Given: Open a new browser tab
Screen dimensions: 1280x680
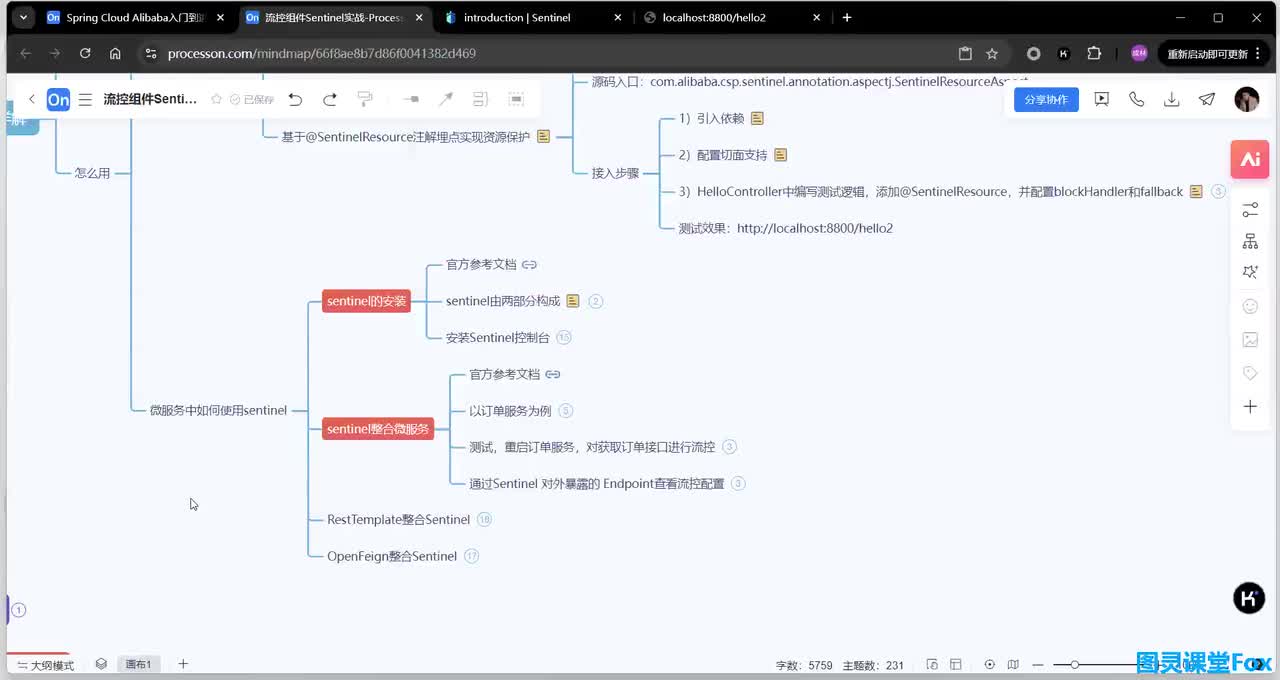Looking at the screenshot, I should 847,17.
